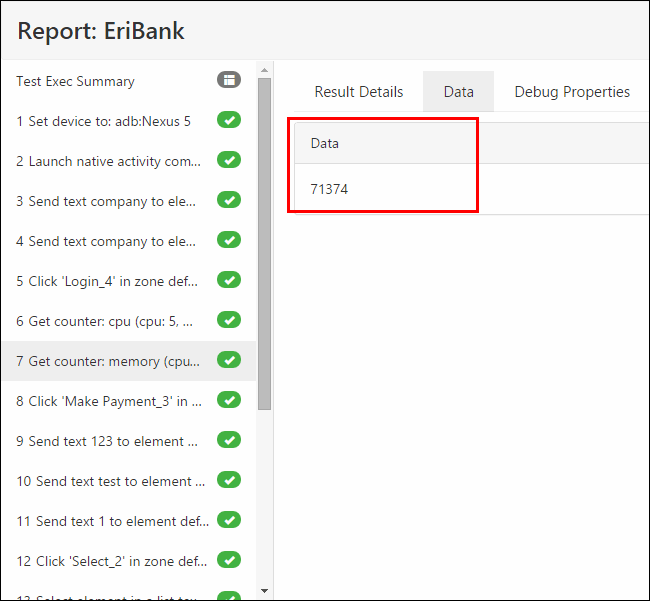Select step 1 Set device to adb:Nexus 5
Screen dimensions: 650x601
[103, 121]
